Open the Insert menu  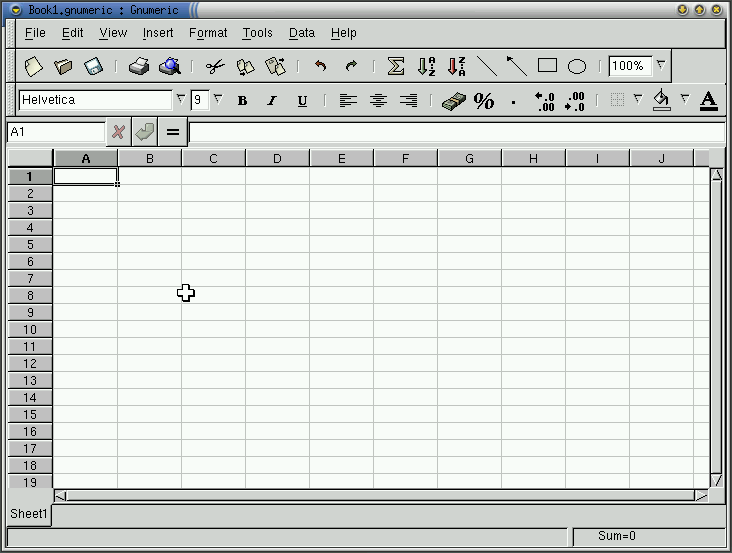coord(158,33)
